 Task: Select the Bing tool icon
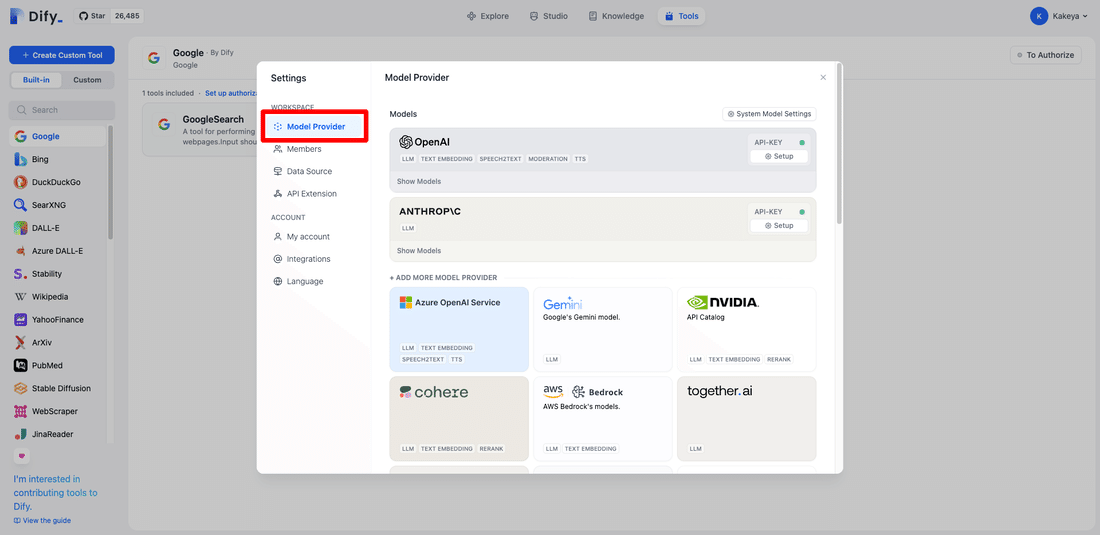[x=20, y=159]
